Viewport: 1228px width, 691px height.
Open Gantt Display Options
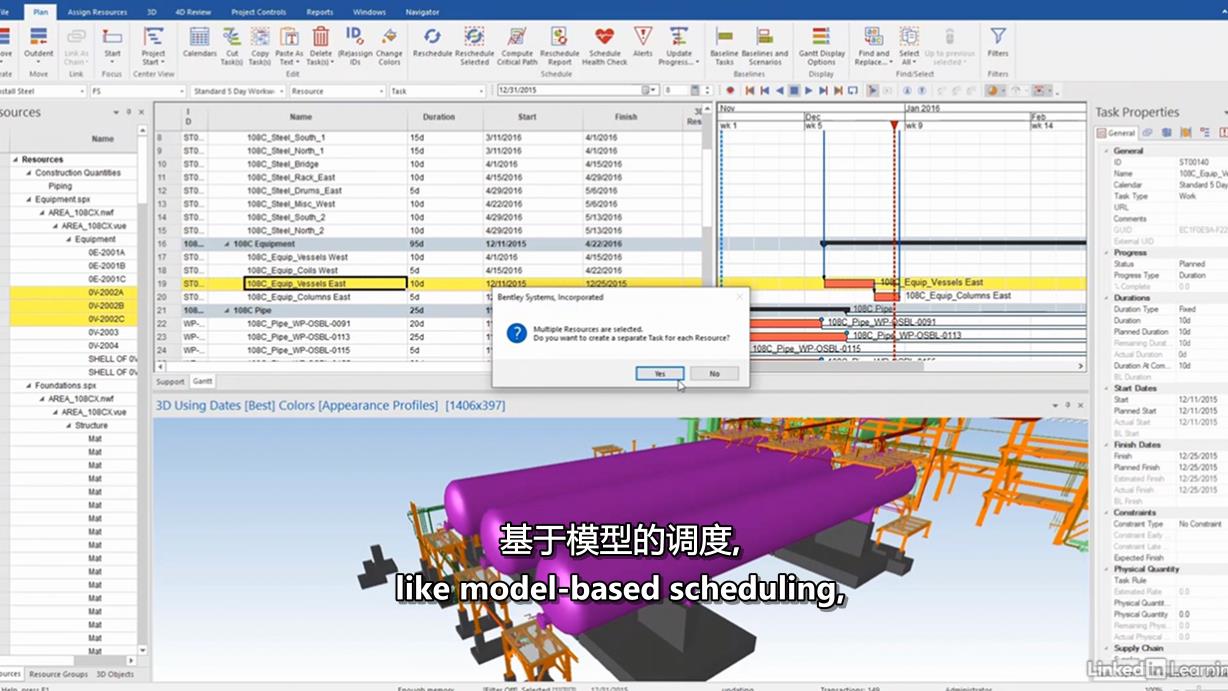tap(821, 45)
